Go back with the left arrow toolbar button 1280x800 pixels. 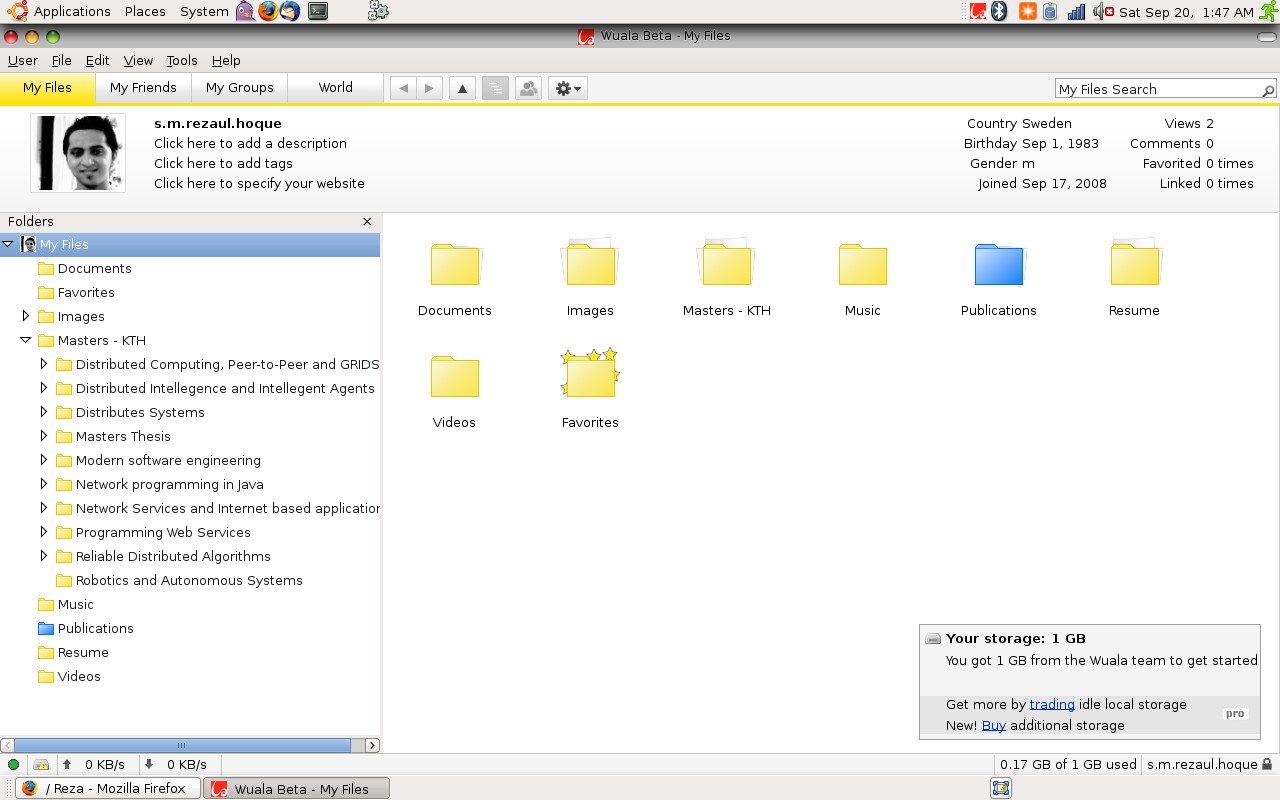coord(403,88)
